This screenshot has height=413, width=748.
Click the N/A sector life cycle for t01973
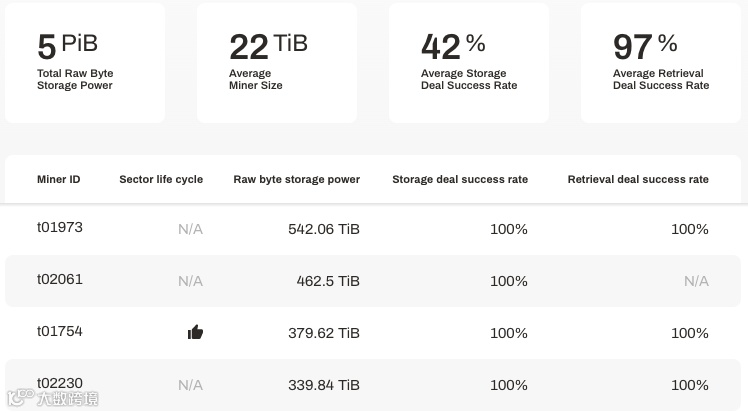pos(190,229)
